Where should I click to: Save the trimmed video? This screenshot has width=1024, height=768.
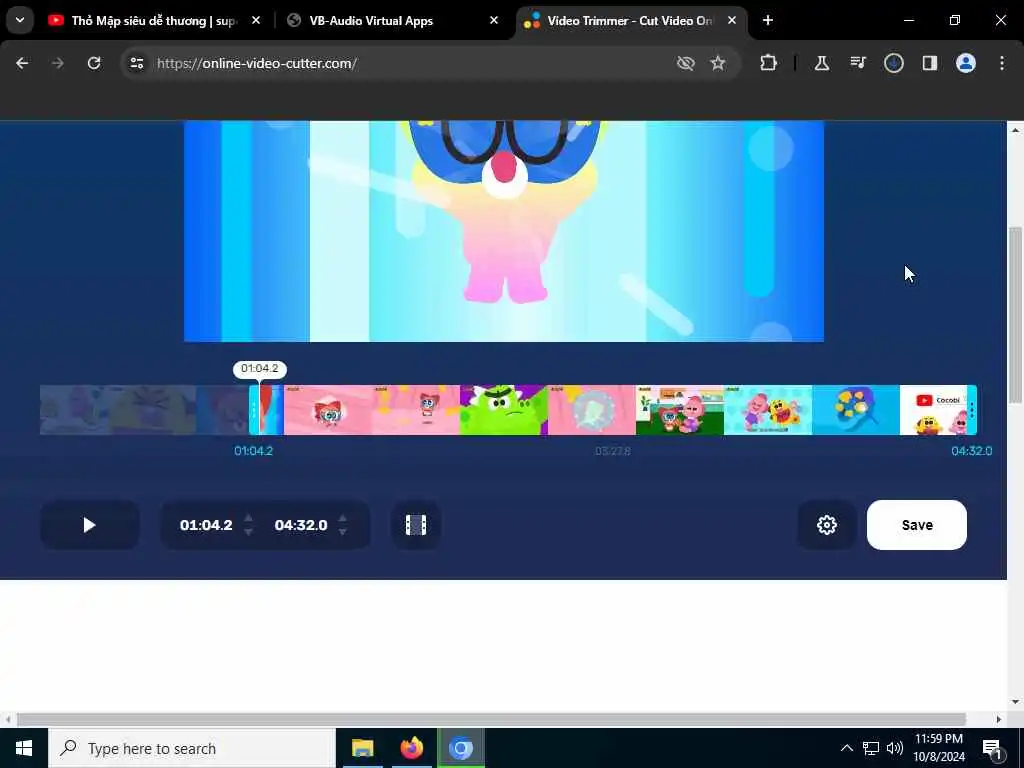pyautogui.click(x=917, y=525)
